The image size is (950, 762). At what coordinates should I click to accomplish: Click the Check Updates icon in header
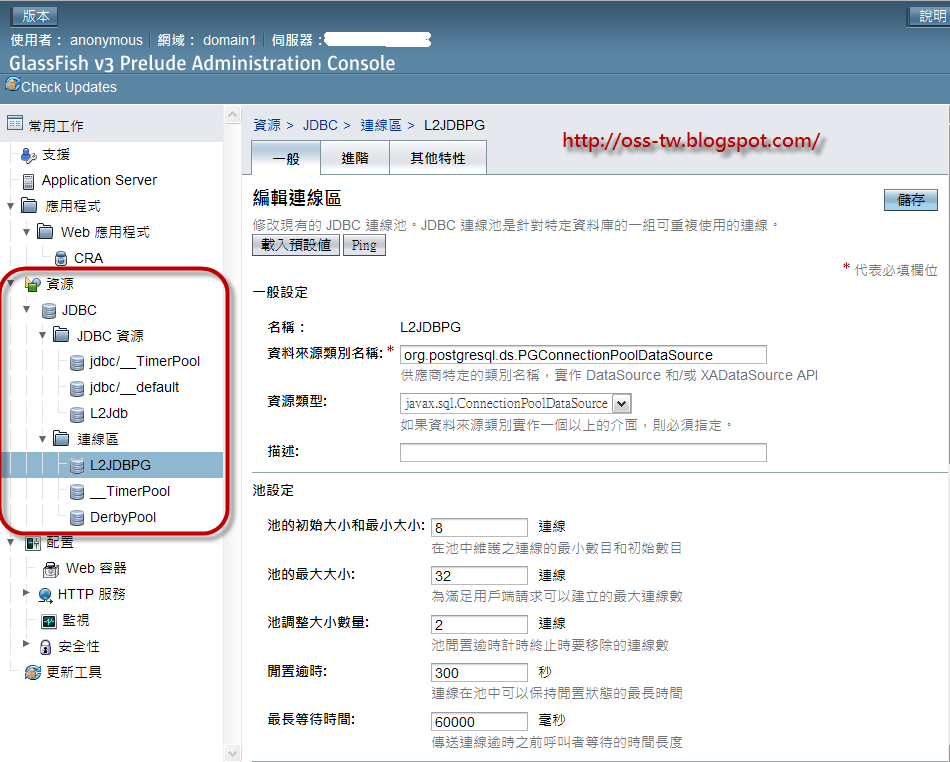coord(13,84)
